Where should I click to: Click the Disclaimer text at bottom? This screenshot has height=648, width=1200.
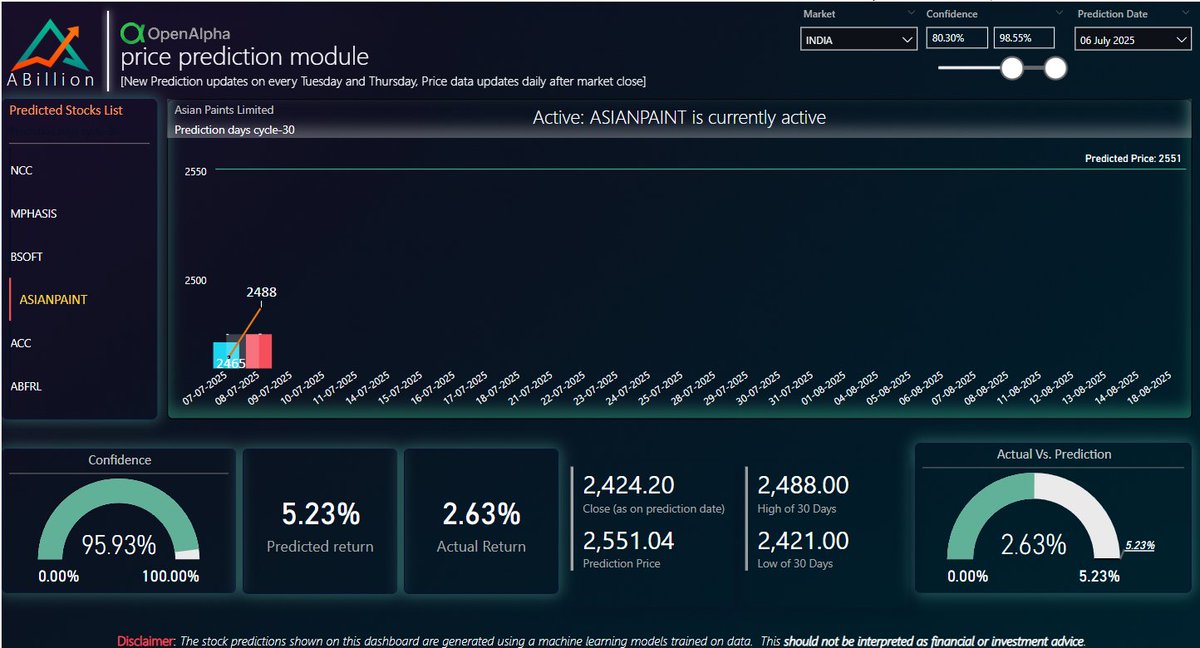click(601, 641)
